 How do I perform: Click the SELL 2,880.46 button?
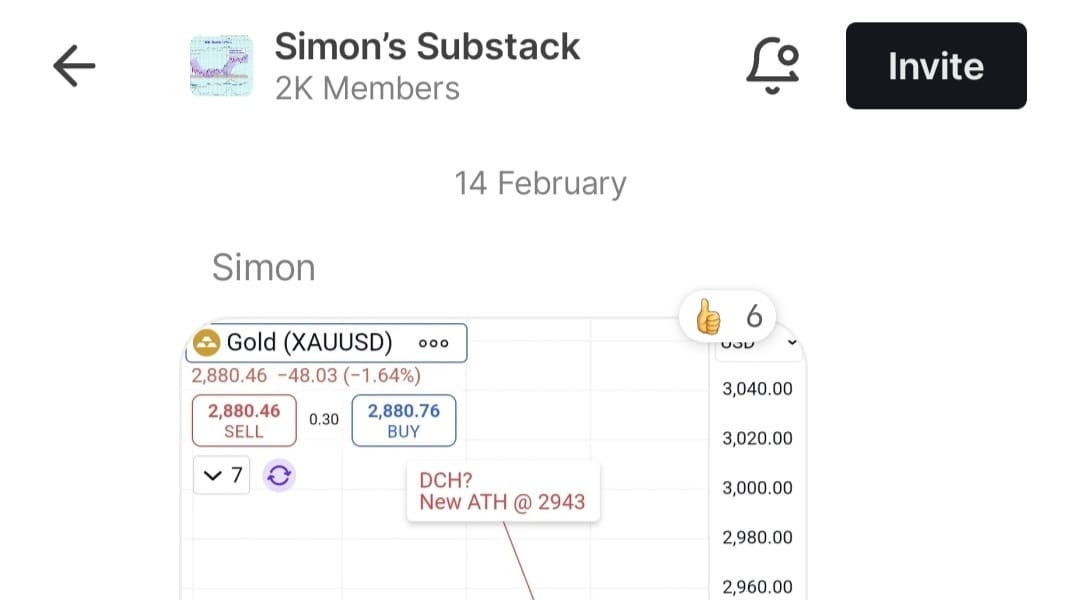pyautogui.click(x=243, y=420)
